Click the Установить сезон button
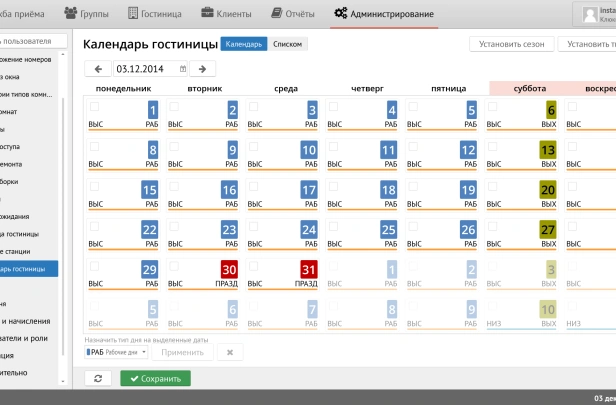The height and width of the screenshot is (405, 616). (x=511, y=44)
